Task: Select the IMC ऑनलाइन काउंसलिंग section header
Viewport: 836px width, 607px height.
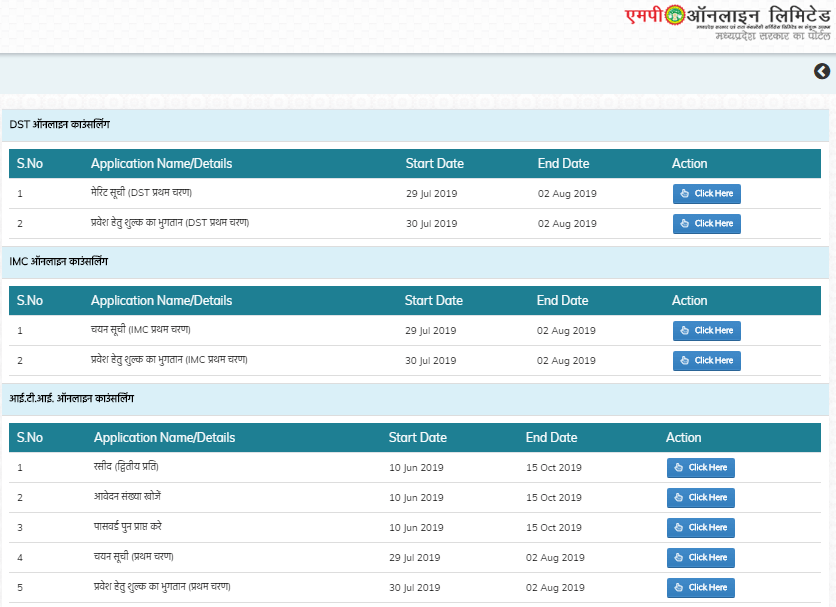Action: [x=59, y=262]
